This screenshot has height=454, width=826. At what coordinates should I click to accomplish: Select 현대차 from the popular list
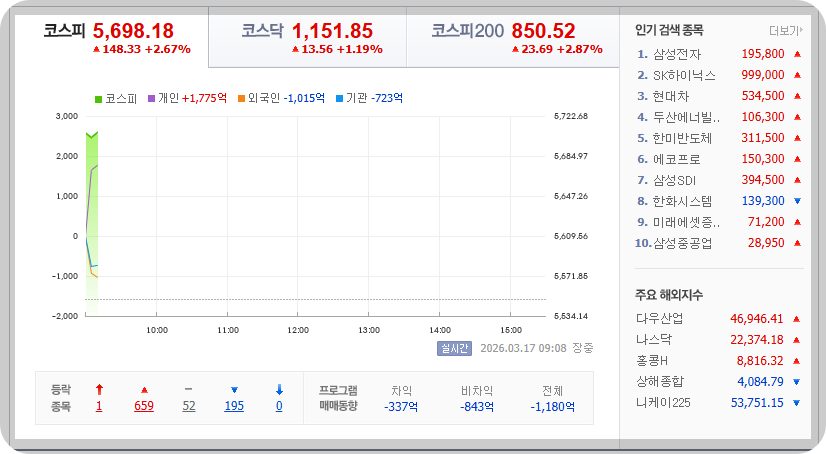671,96
